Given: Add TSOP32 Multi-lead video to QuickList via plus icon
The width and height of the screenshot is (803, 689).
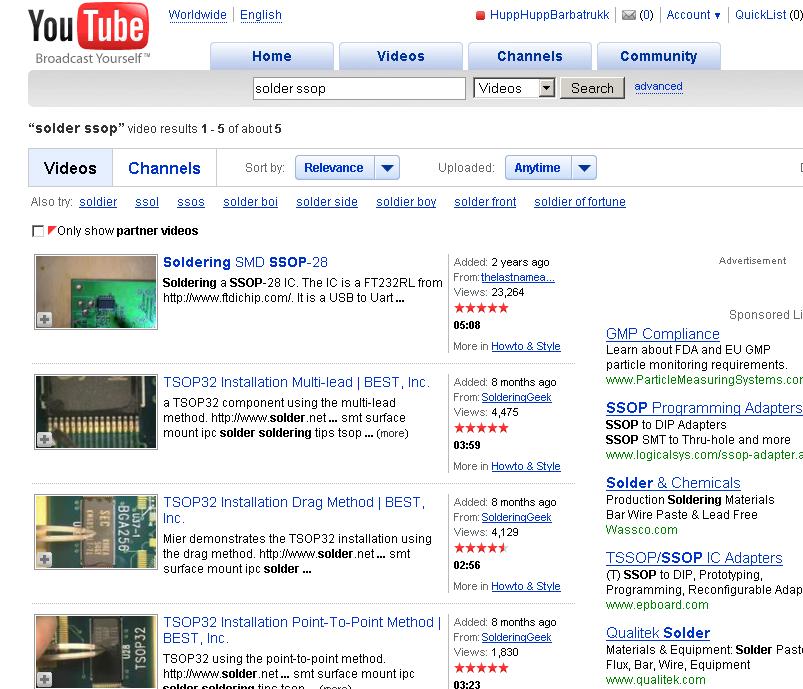Looking at the screenshot, I should (x=44, y=439).
